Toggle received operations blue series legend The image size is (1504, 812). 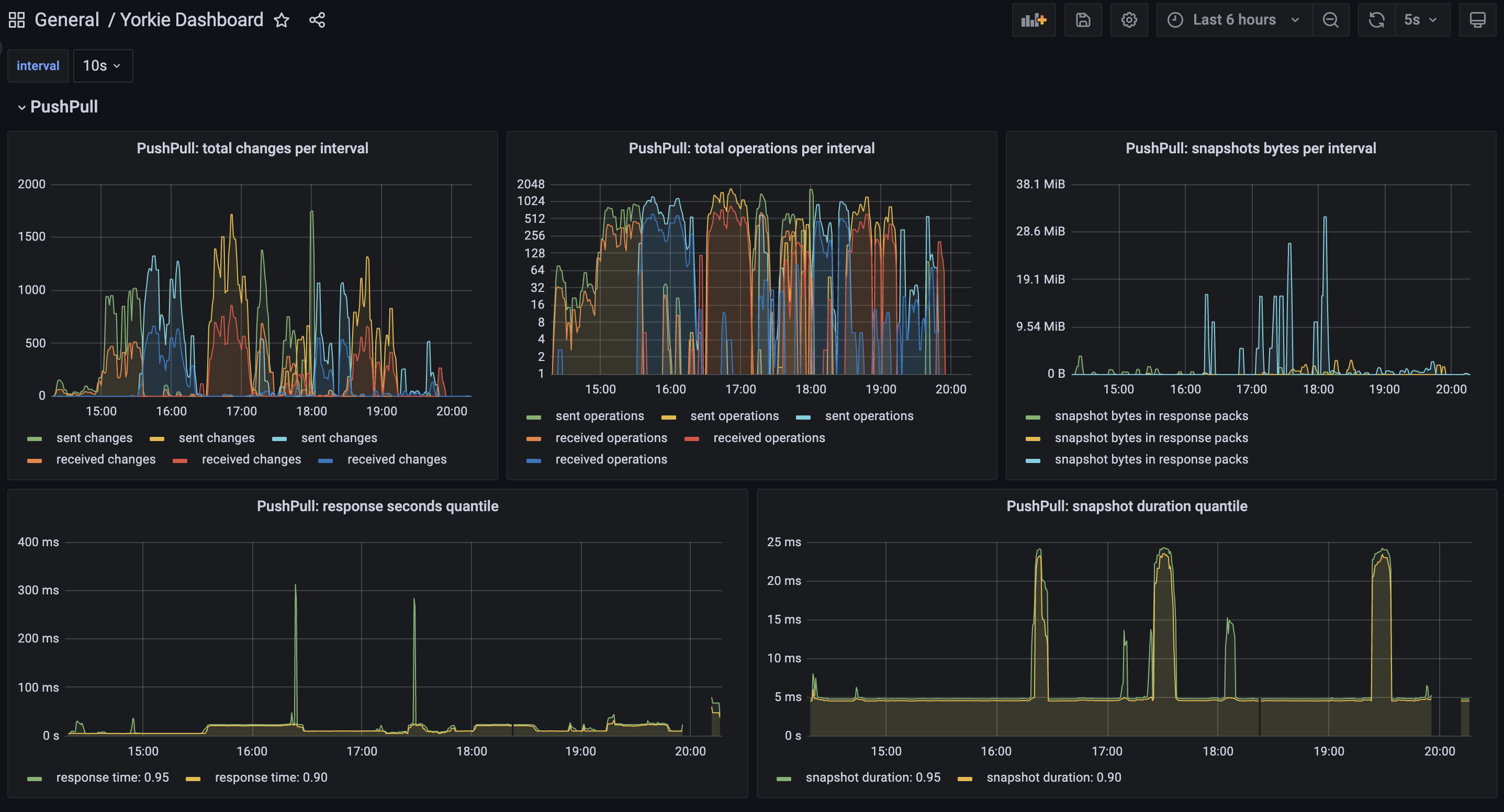click(x=610, y=459)
